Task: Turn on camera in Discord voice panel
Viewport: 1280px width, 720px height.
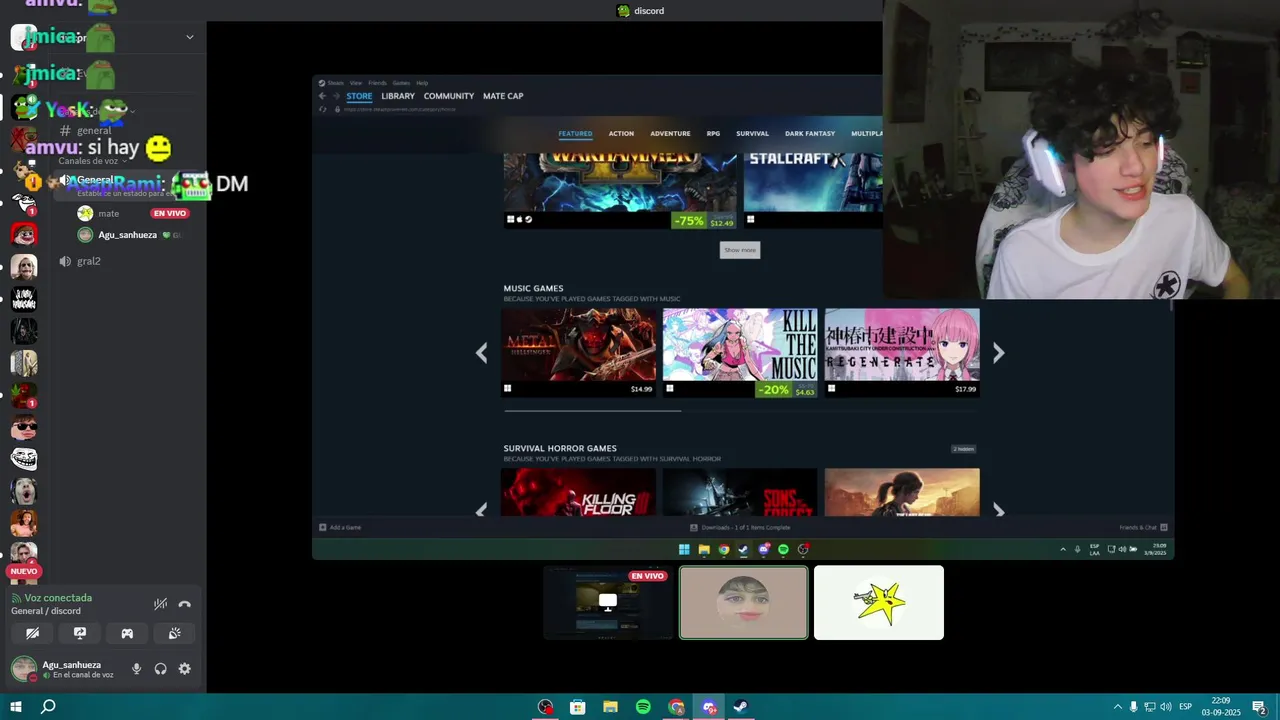Action: click(32, 633)
